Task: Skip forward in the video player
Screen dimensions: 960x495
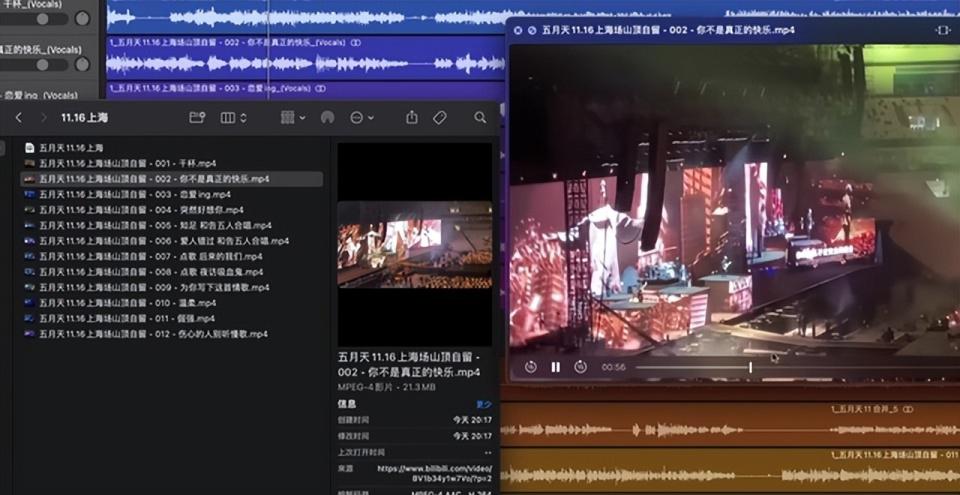Action: (x=580, y=366)
